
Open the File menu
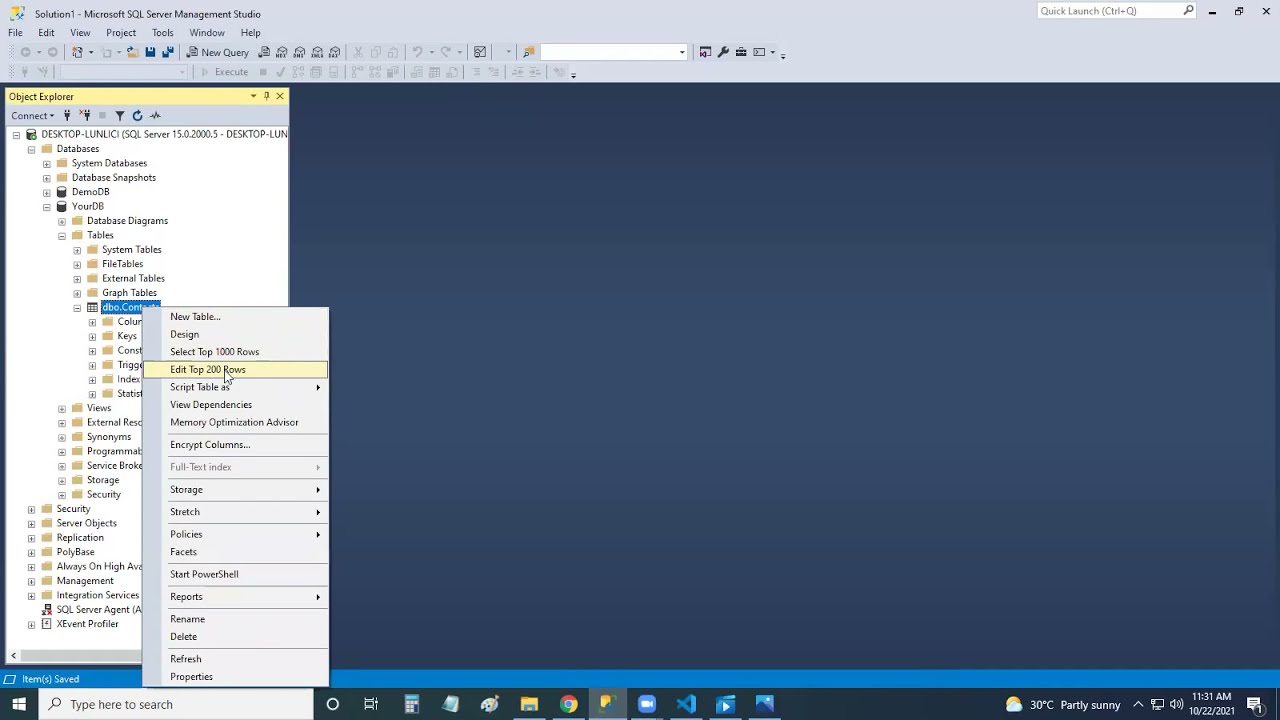click(15, 32)
